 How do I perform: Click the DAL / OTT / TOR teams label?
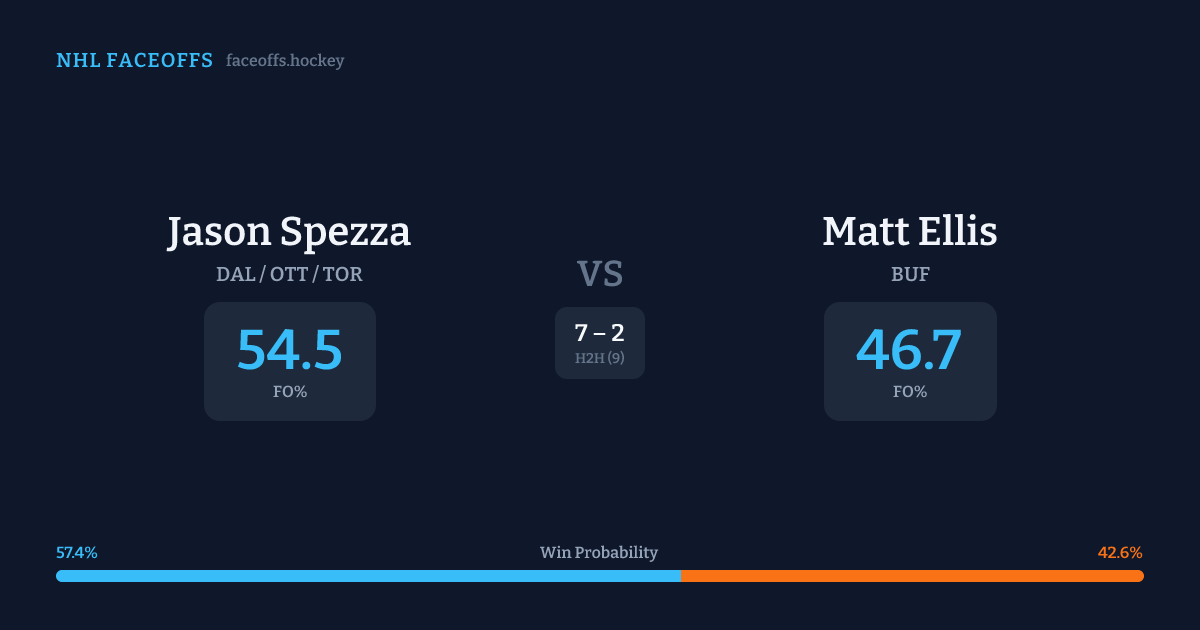[289, 274]
